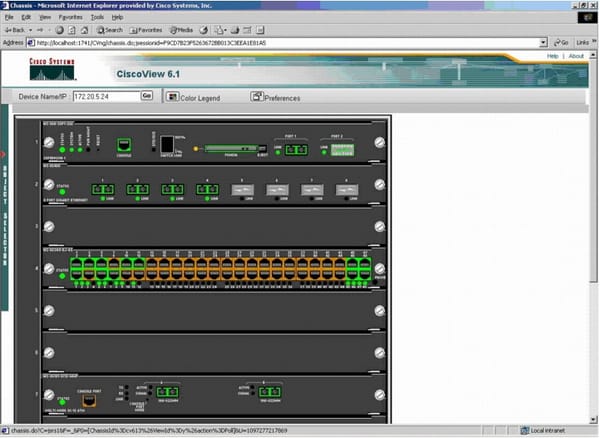Viewport: 600px width, 438px height.
Task: Click the Search button in IE toolbar
Action: point(109,30)
